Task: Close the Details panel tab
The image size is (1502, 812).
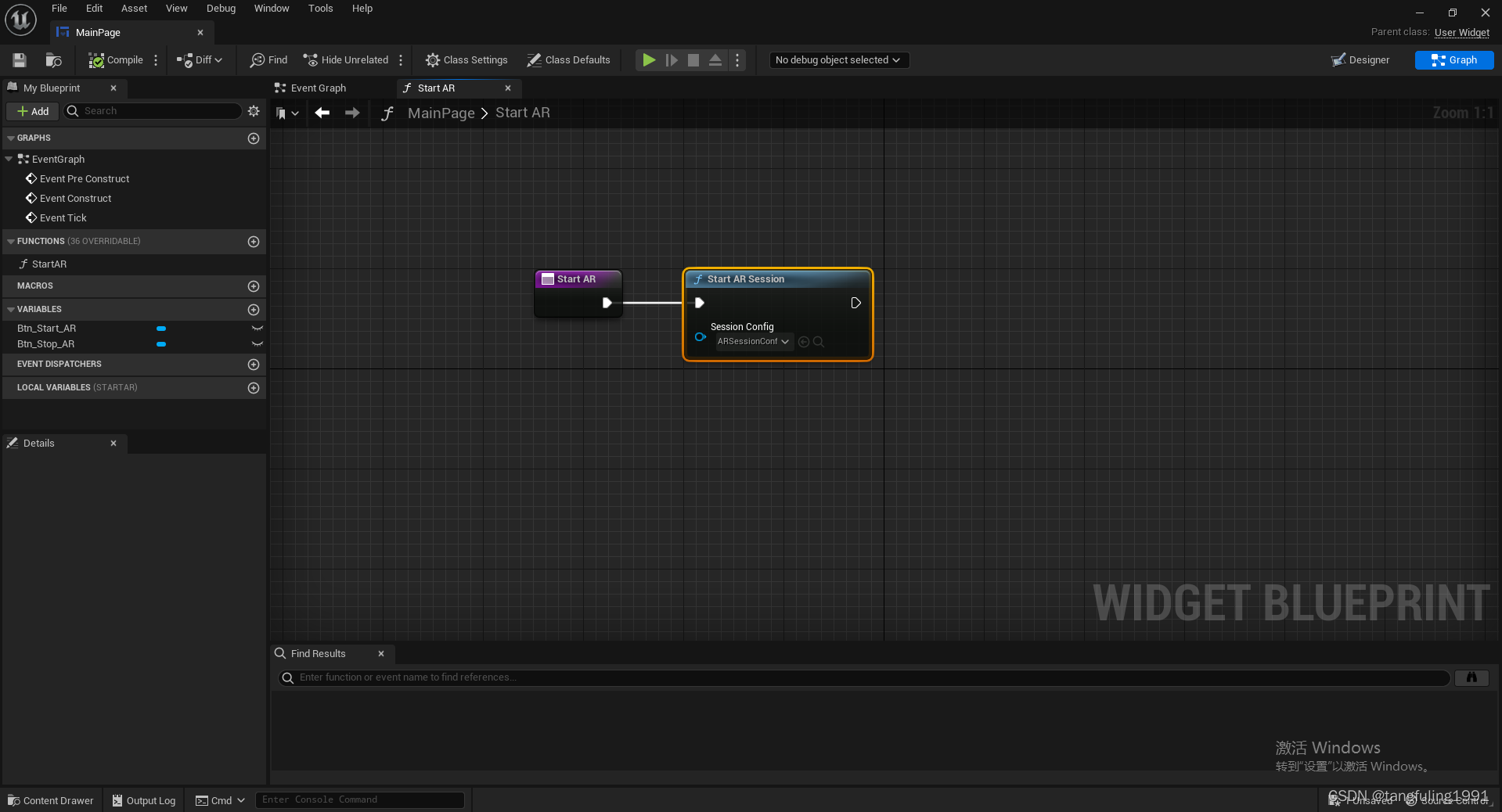Action: pyautogui.click(x=113, y=444)
